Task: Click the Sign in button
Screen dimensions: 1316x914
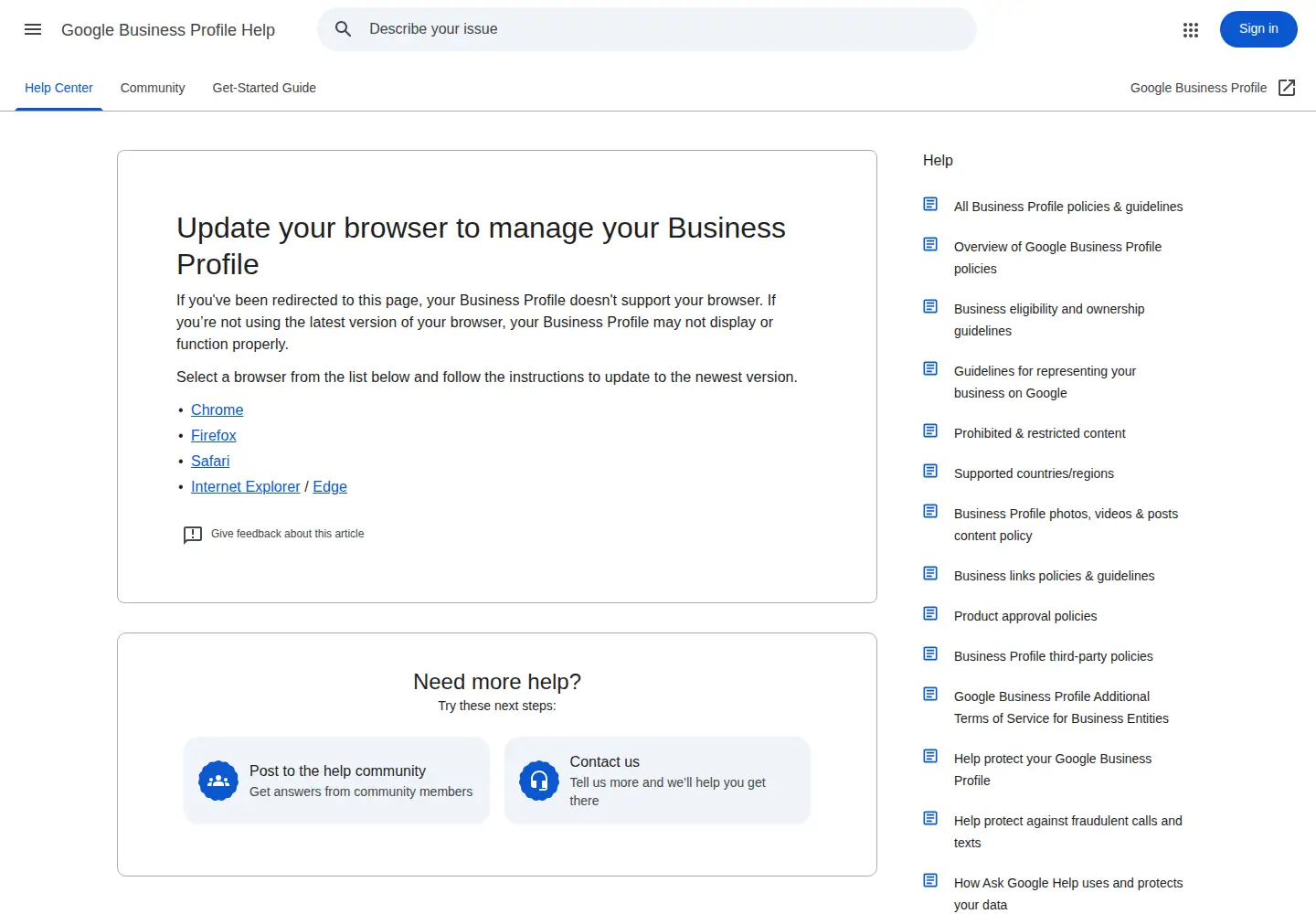Action: click(1258, 29)
